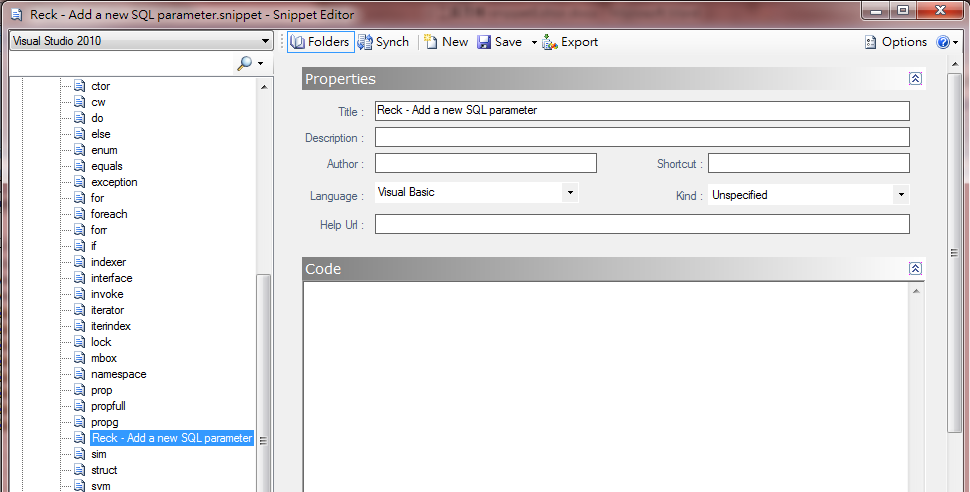Select the enum snippet
Screen dimensions: 970x492
[104, 150]
